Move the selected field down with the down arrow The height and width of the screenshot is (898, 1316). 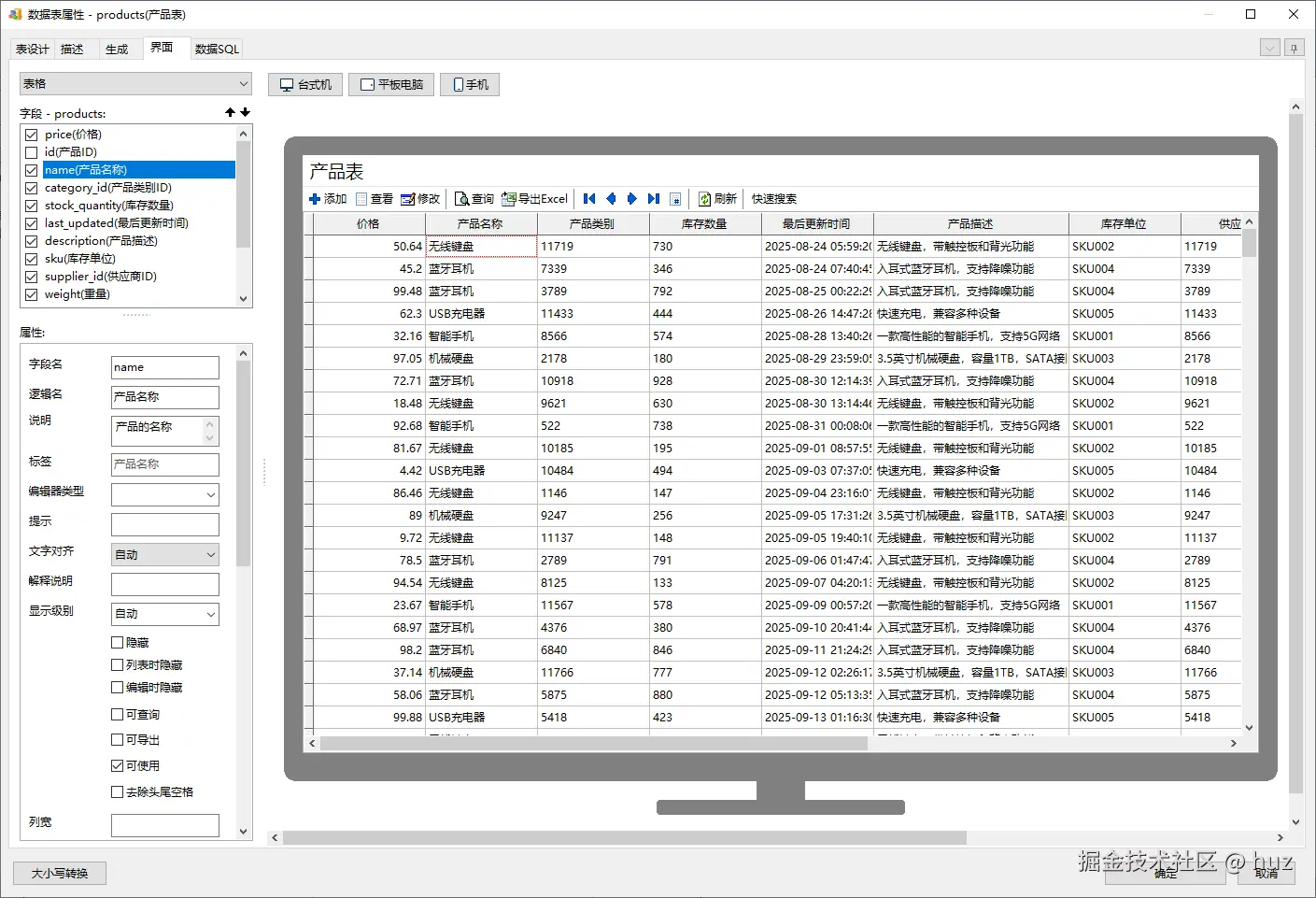click(246, 112)
